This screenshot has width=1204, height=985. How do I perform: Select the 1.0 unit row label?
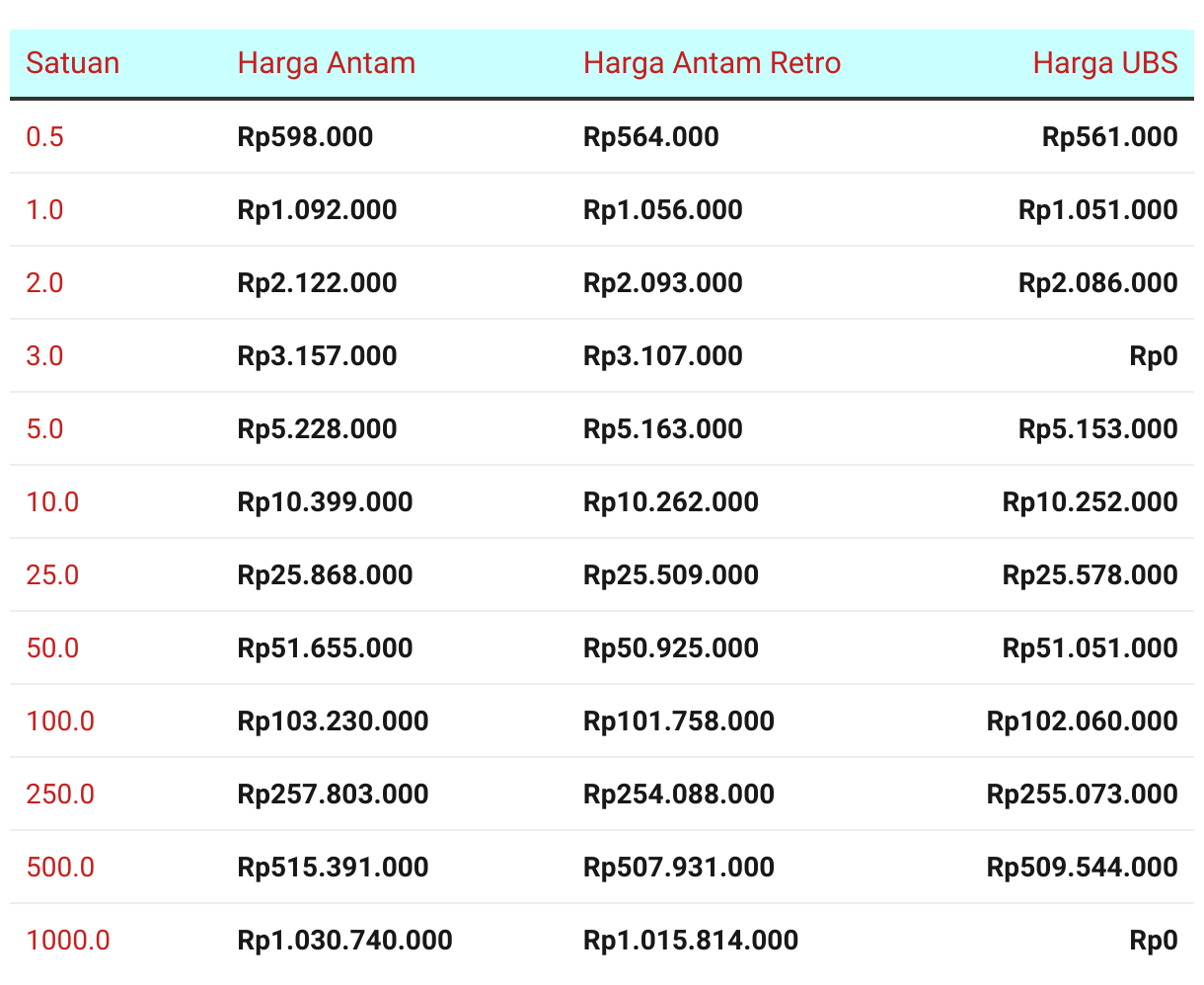44,209
